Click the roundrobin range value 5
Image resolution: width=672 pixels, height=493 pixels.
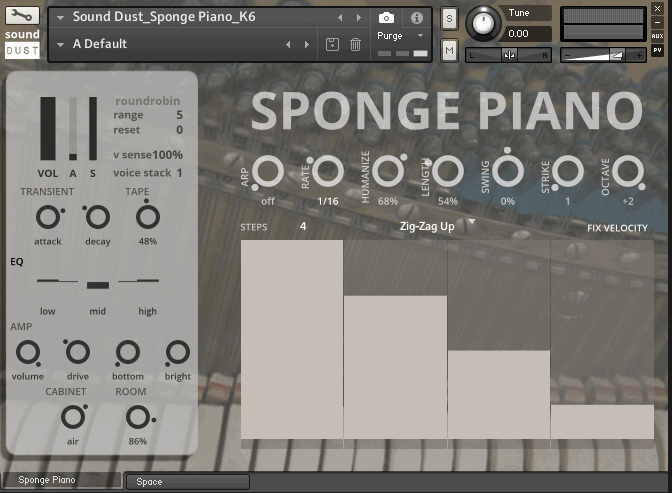click(179, 115)
